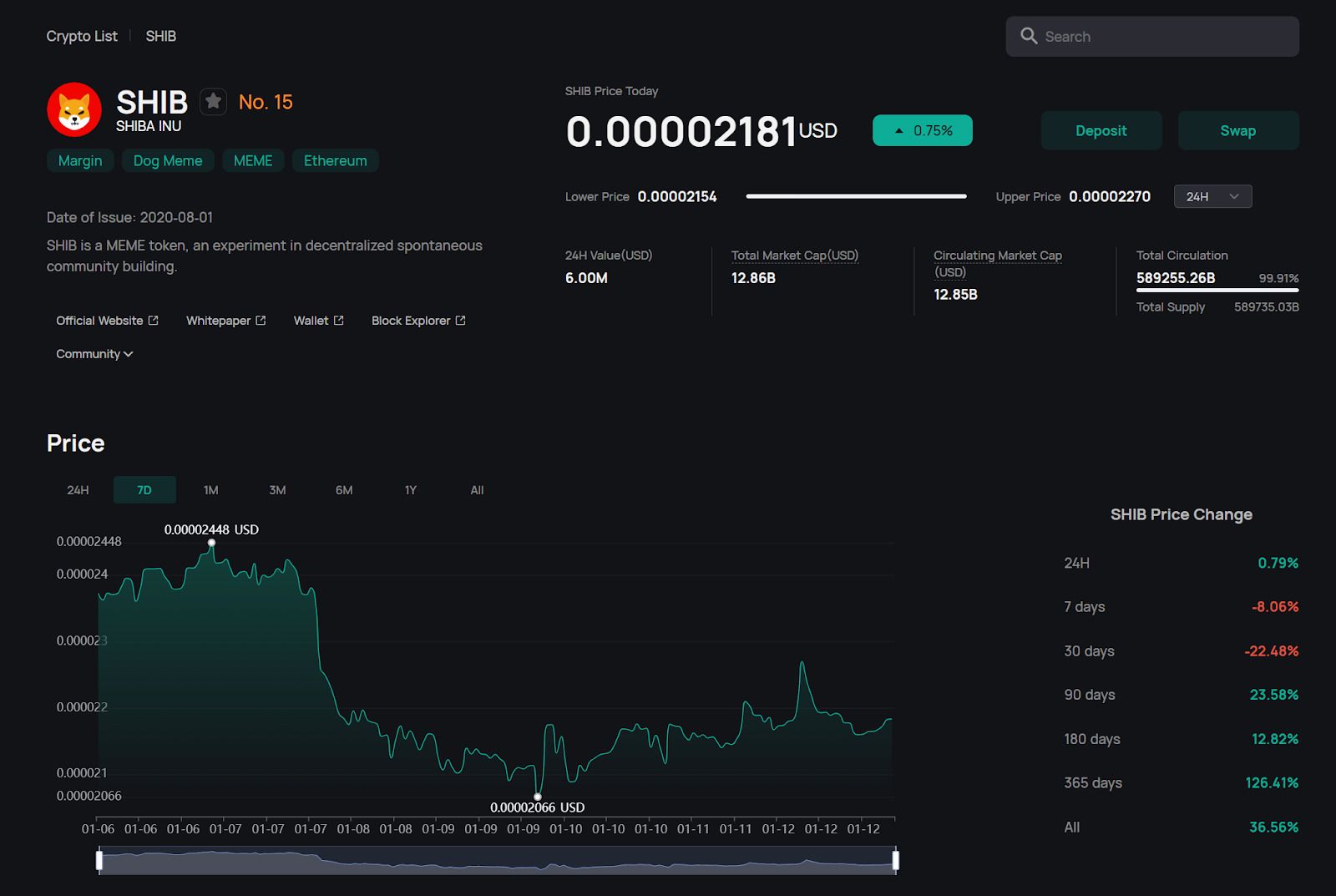Click the 24H Value 6.00M figure
The image size is (1336, 896).
(586, 278)
